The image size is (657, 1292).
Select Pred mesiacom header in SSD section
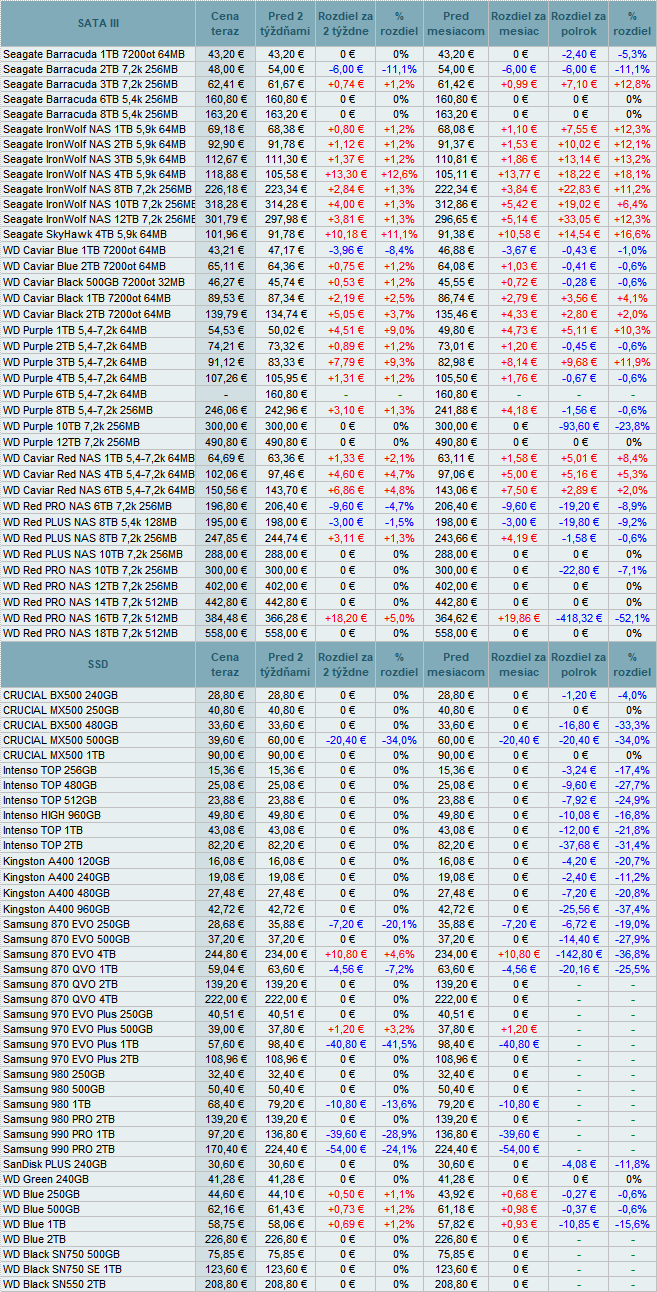(x=456, y=664)
